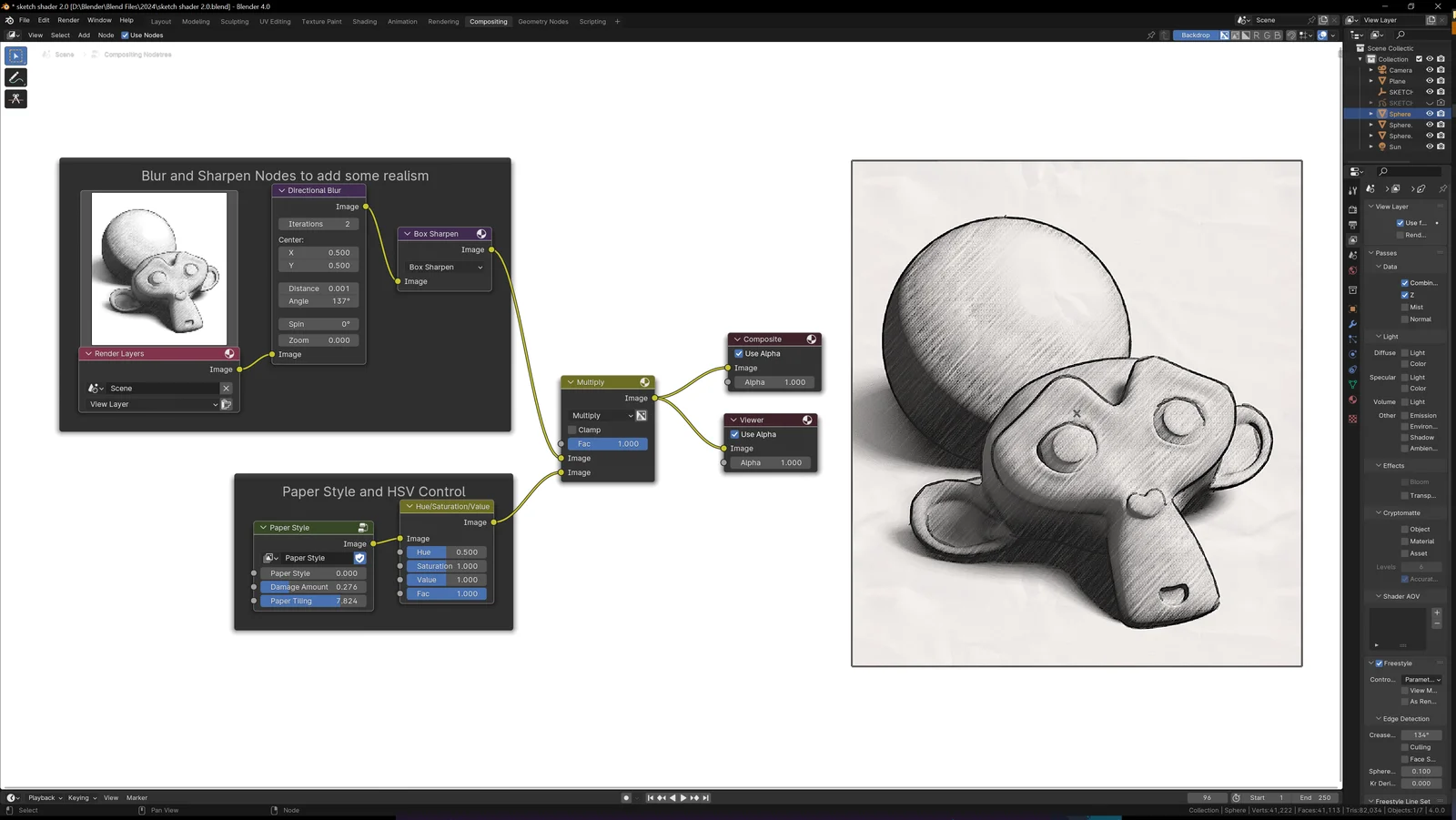Expand the Freestyle Line Set panel

point(1404,801)
